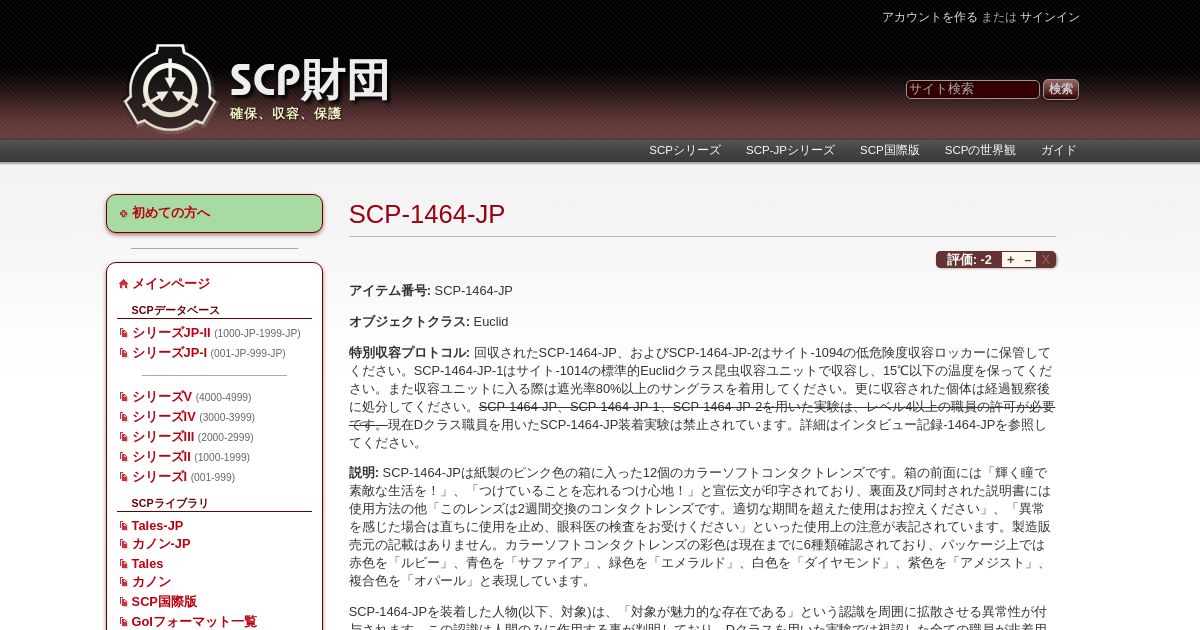This screenshot has height=630, width=1200.
Task: Open GoIフォーマット一覧 link
Action: [194, 622]
